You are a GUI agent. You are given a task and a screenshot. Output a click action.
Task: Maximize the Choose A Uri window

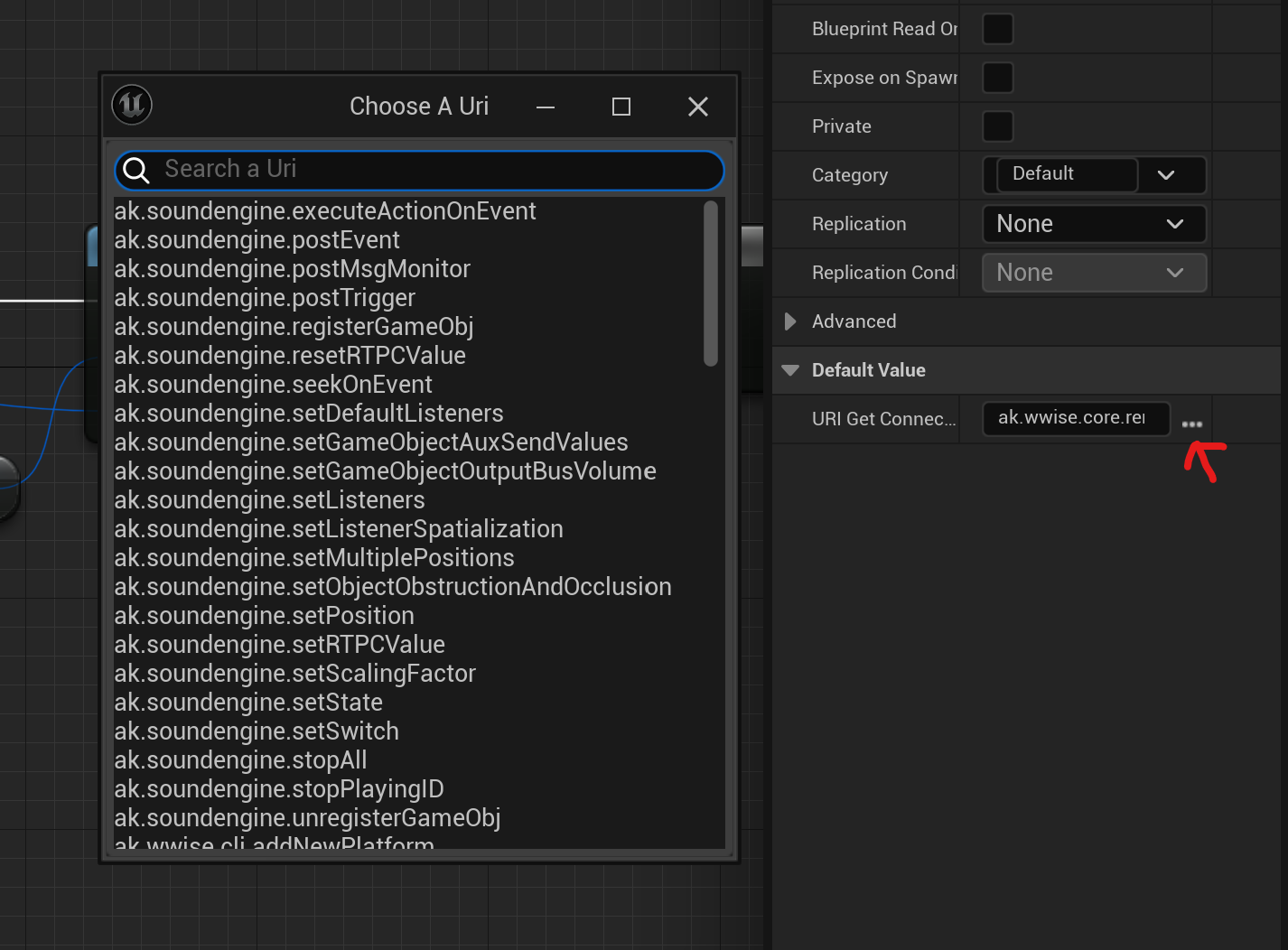point(621,107)
